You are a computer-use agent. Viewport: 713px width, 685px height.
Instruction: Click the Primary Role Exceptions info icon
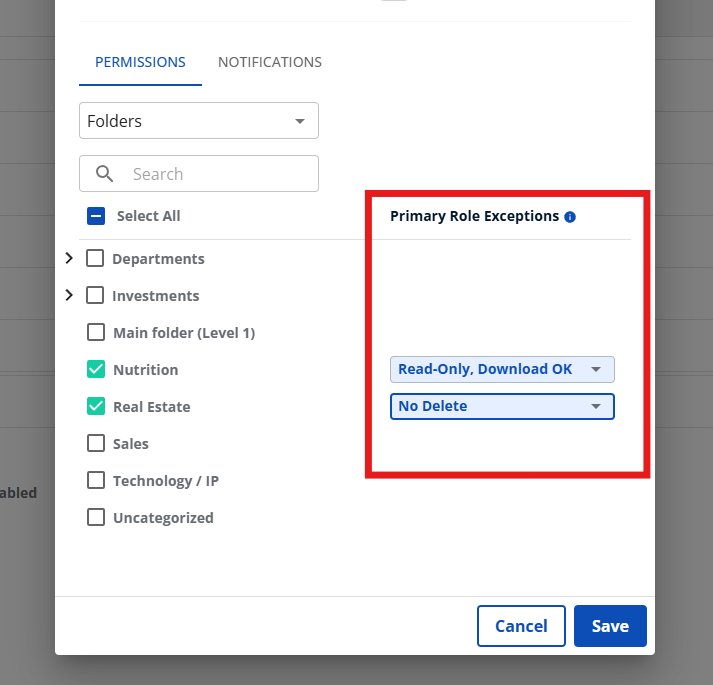[x=570, y=216]
